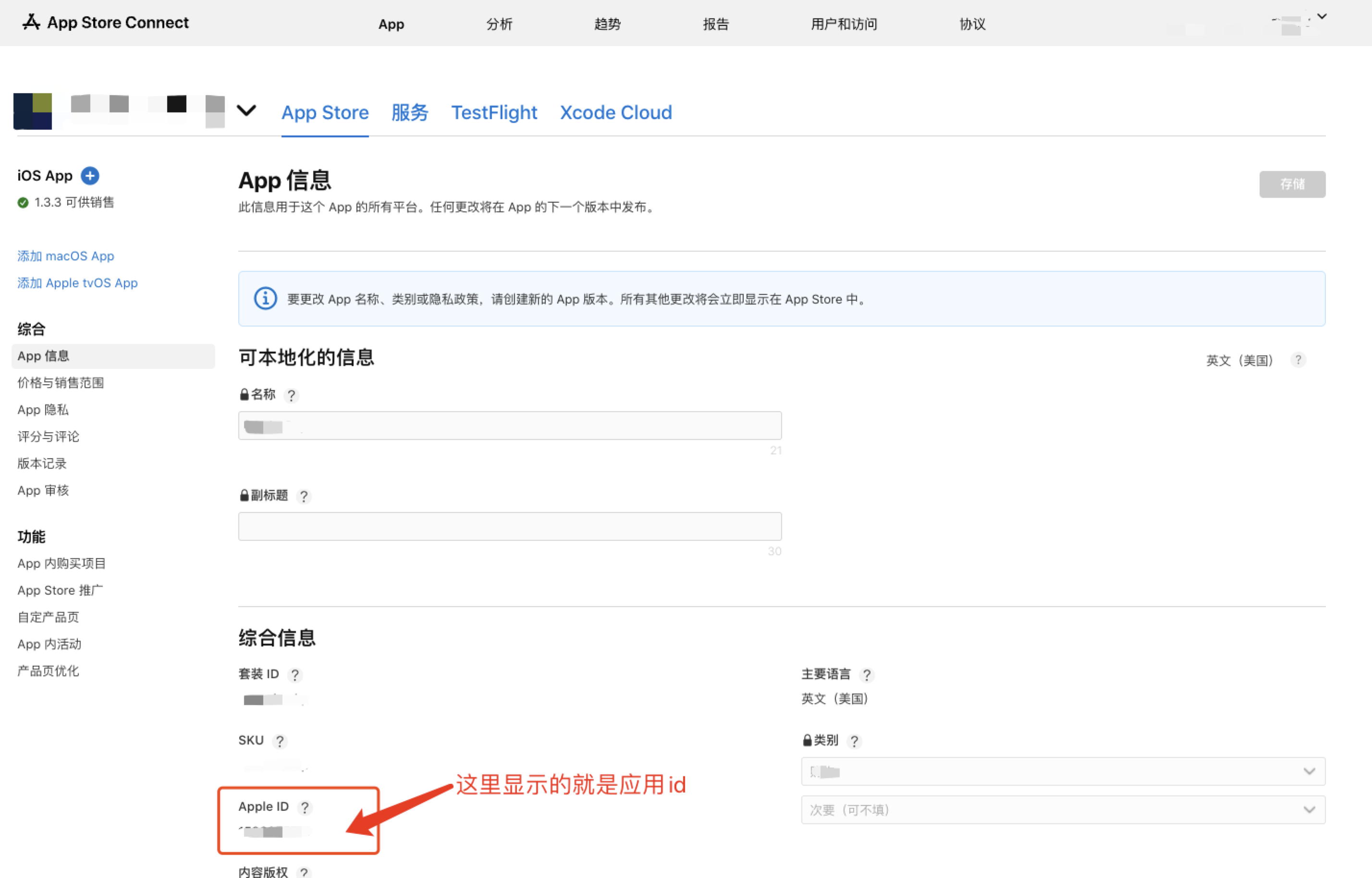Open the account menu chevron at top right

[x=1322, y=16]
